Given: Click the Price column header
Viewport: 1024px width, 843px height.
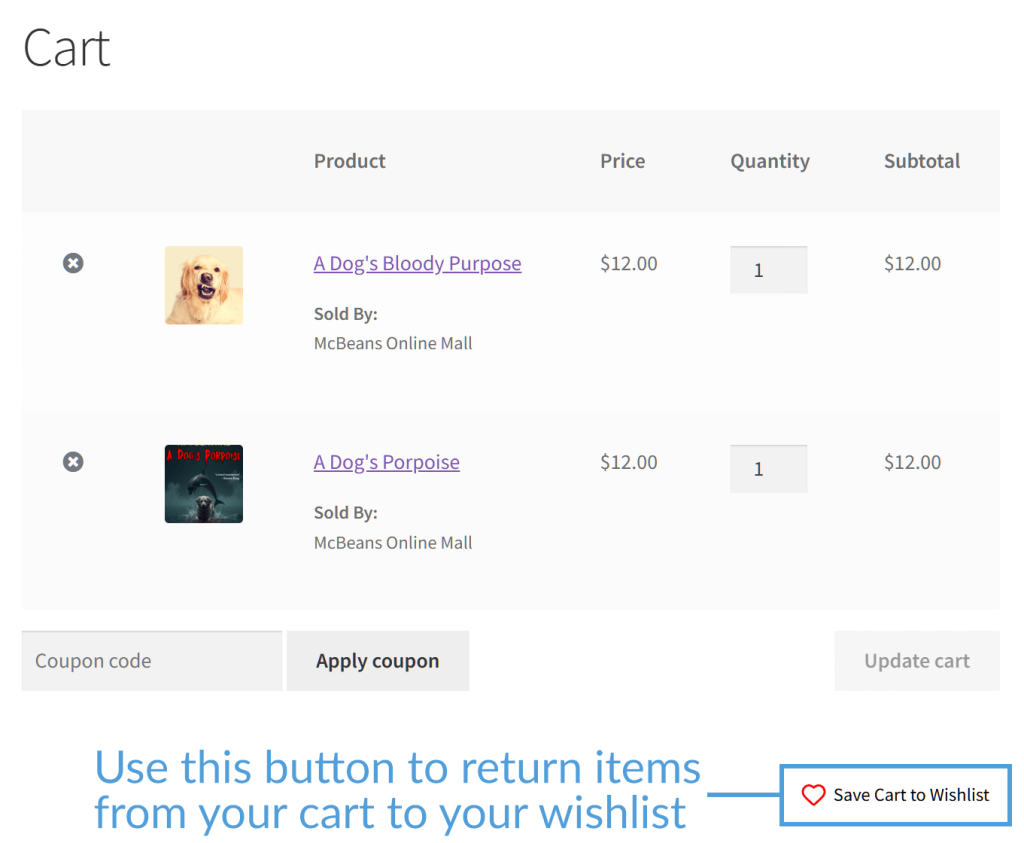Looking at the screenshot, I should [x=622, y=161].
